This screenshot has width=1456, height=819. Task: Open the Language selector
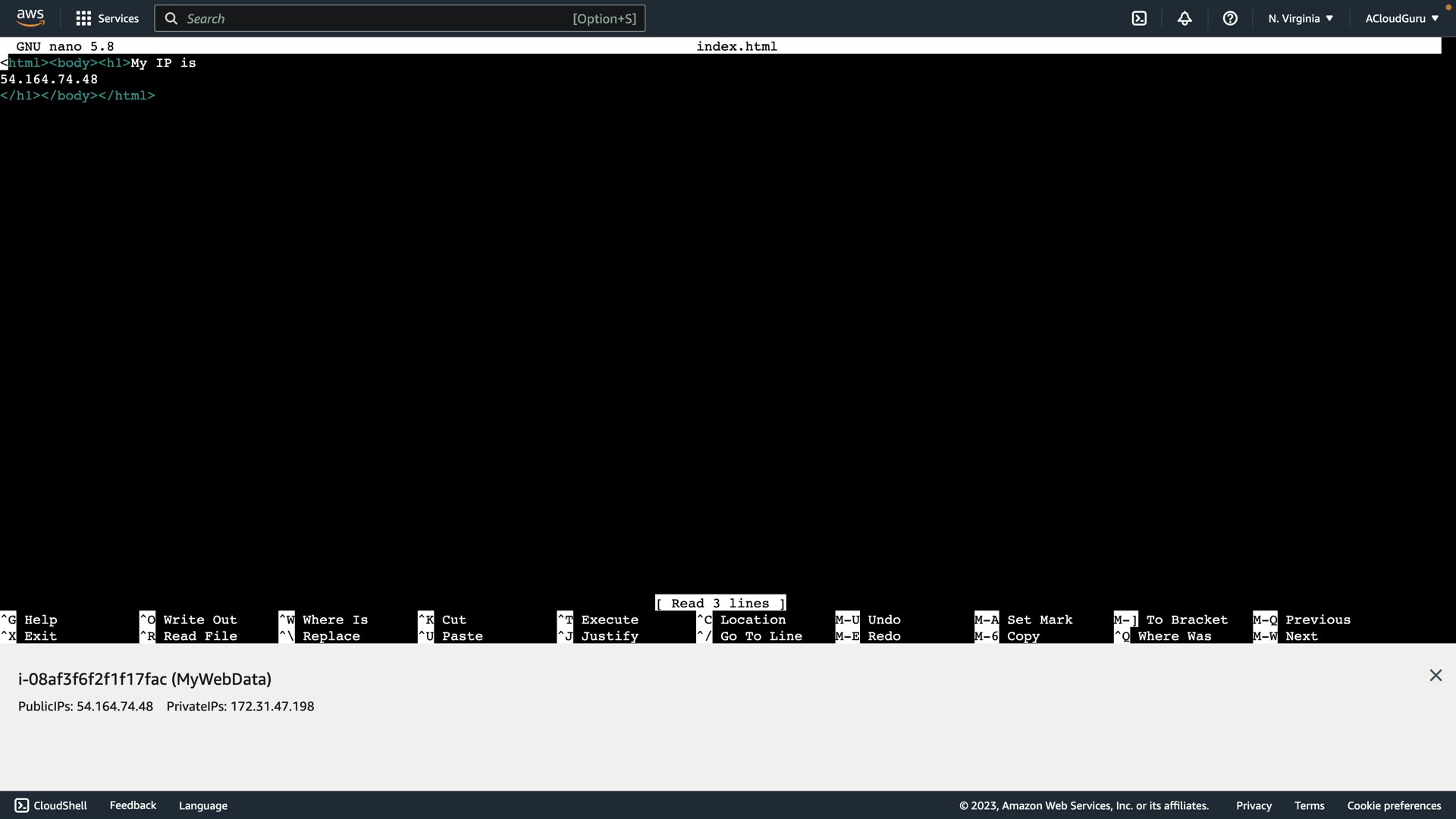pyautogui.click(x=202, y=805)
